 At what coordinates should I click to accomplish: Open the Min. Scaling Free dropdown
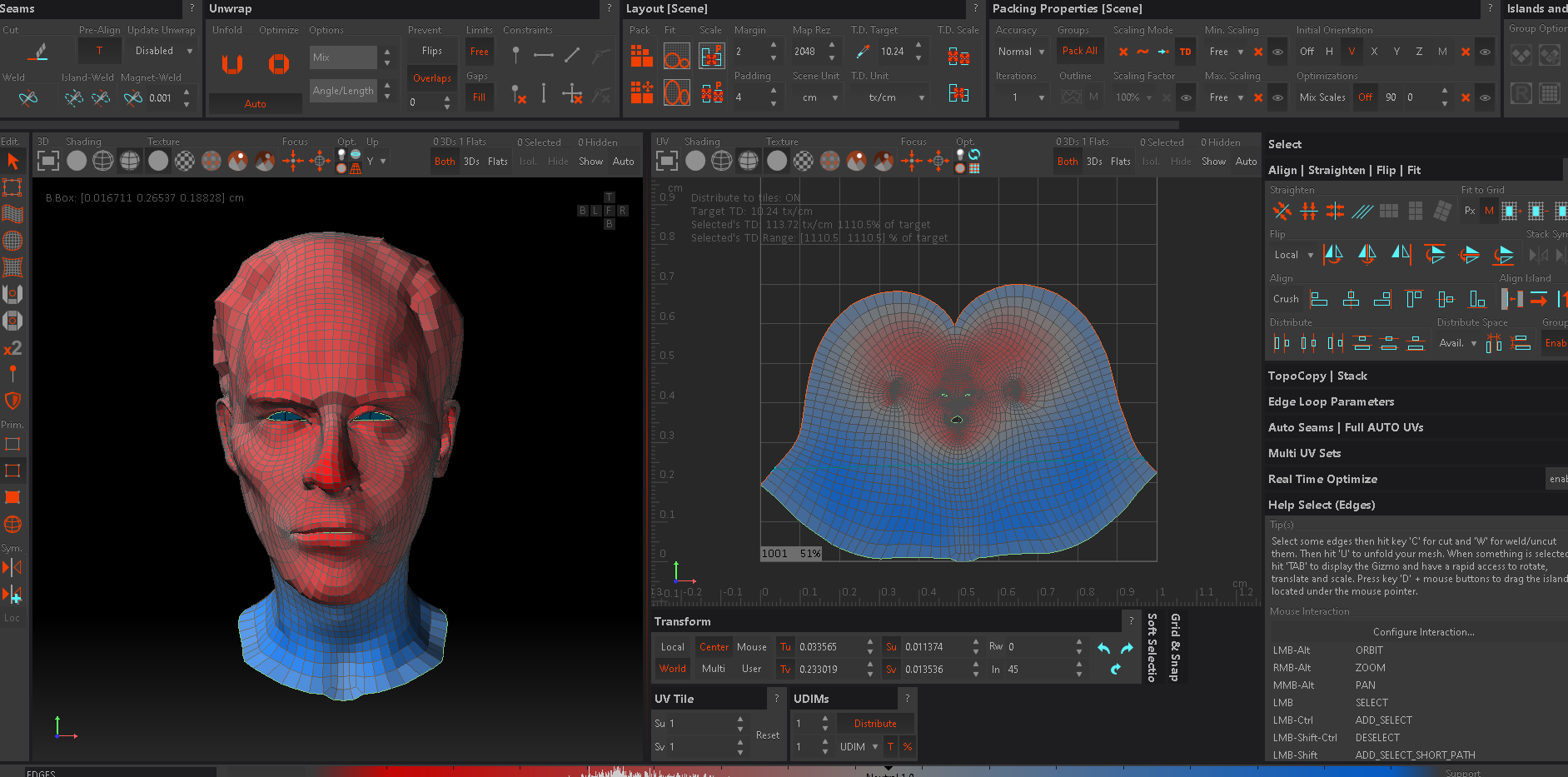tap(1226, 52)
